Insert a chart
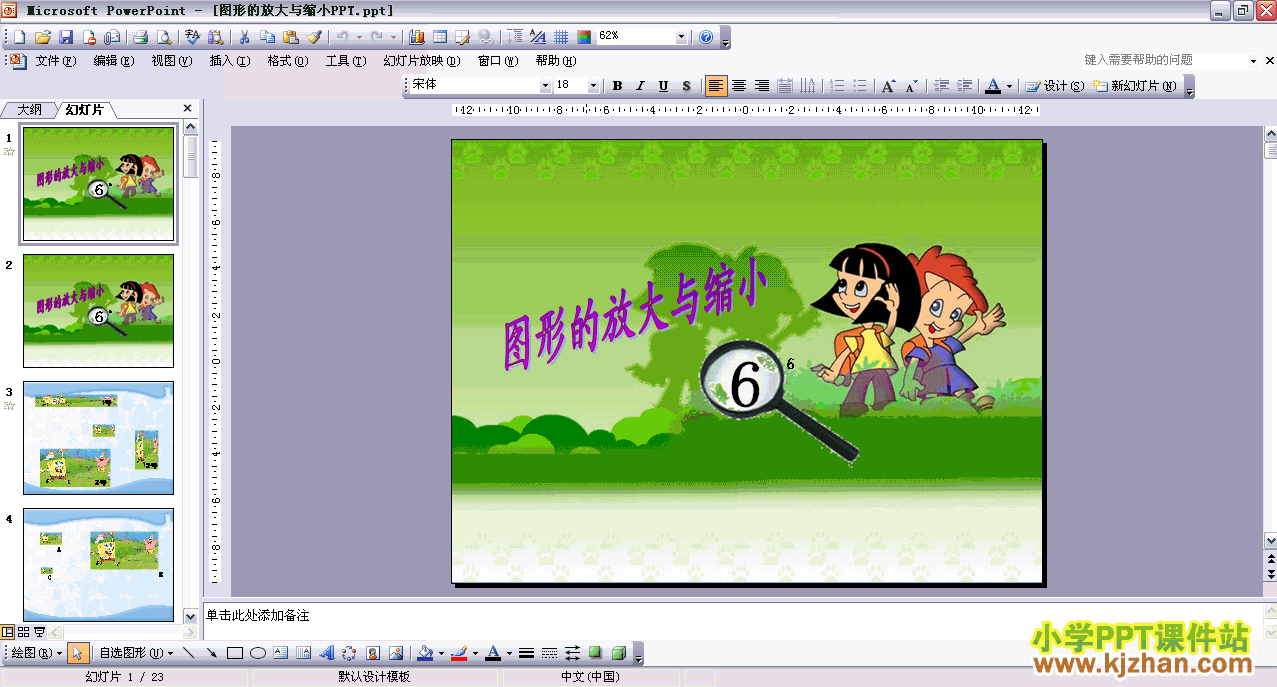 coord(416,37)
